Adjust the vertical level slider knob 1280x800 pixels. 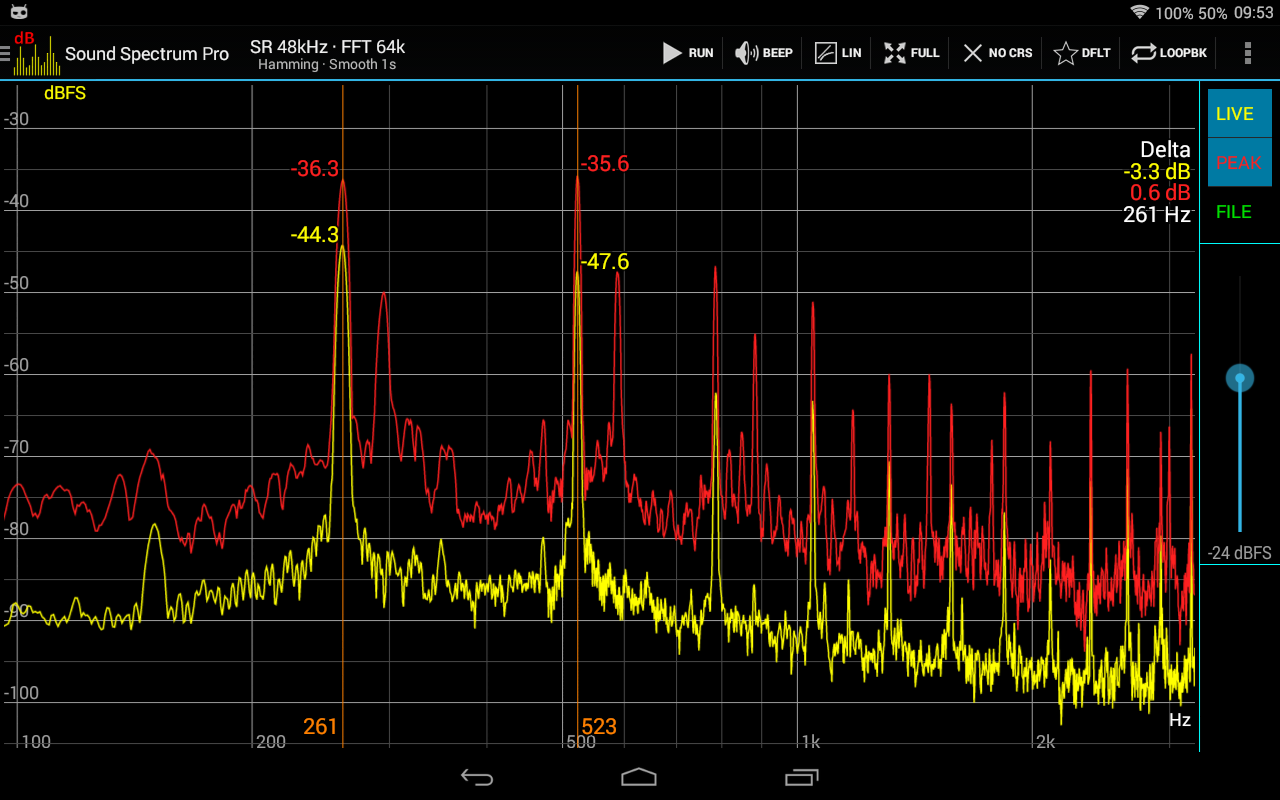1239,378
